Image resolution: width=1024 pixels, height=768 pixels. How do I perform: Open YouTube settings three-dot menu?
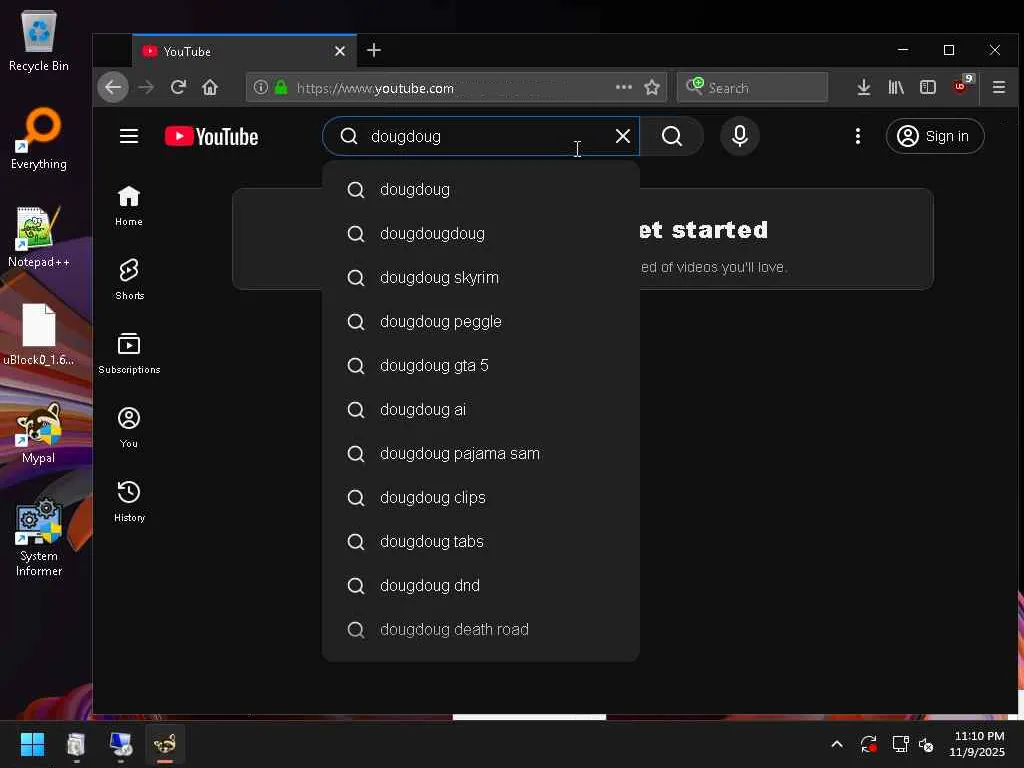click(857, 136)
